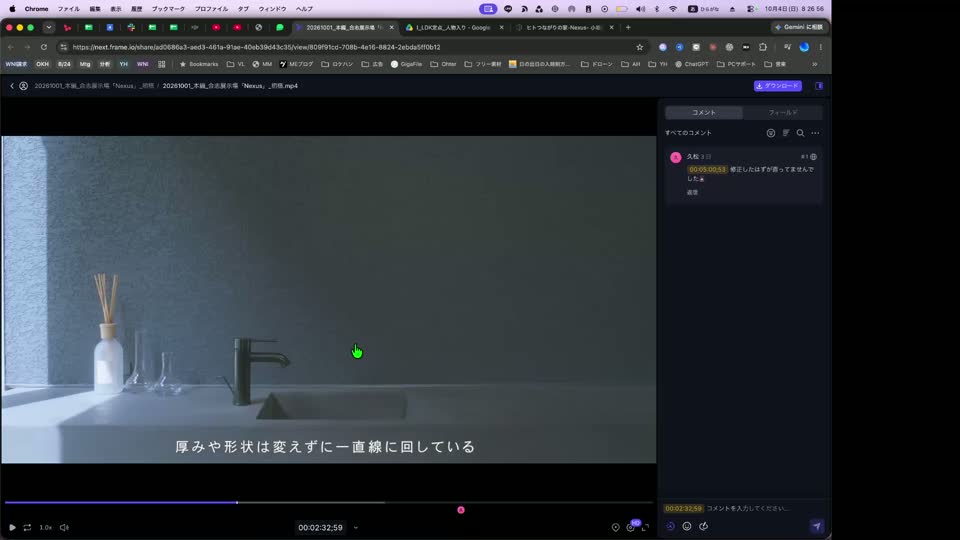Screen dimensions: 960x540
Task: Go back with the chevron in Frame.io header
Action: 12,86
